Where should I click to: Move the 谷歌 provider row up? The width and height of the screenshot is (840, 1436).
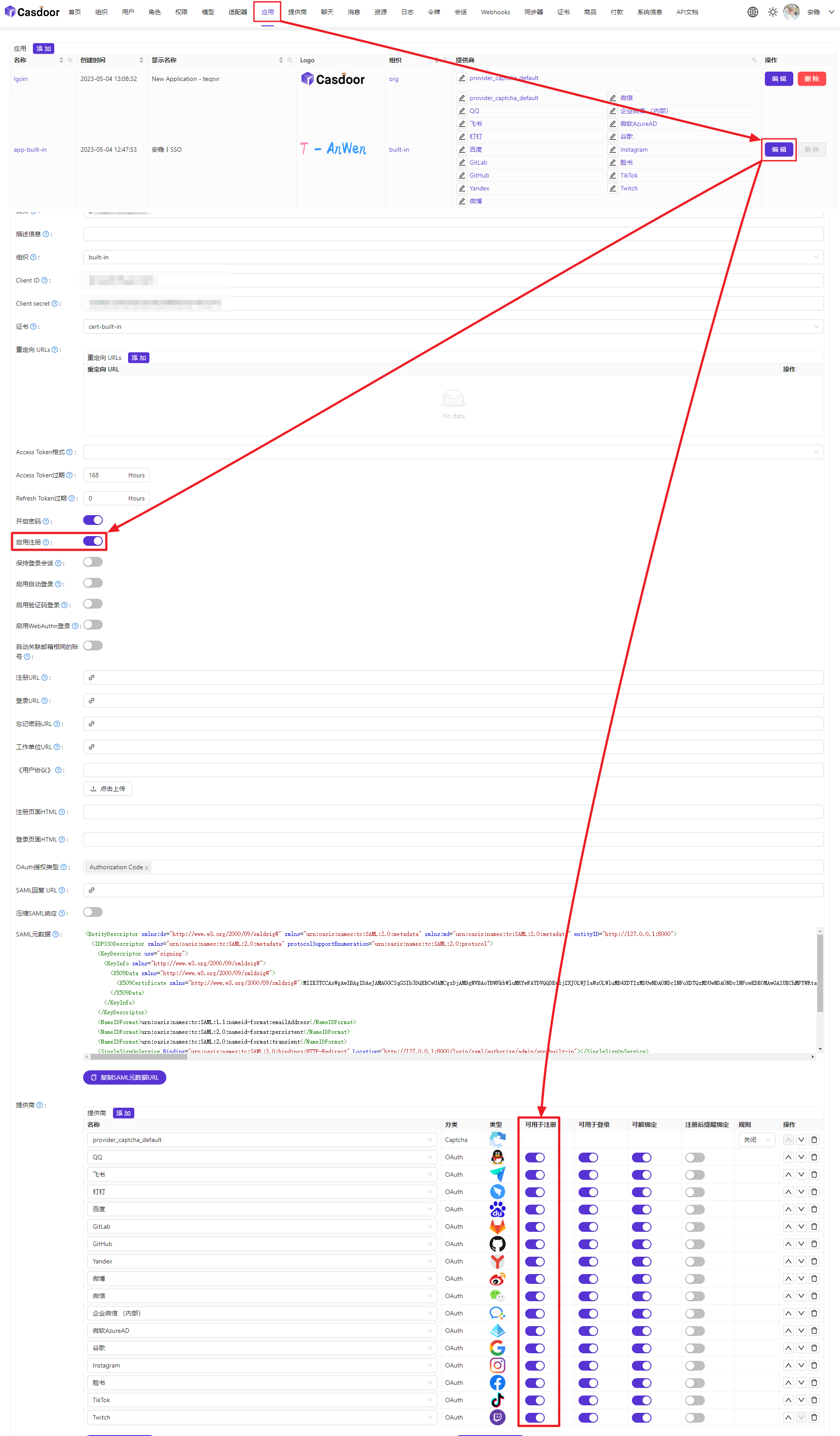(x=788, y=1347)
